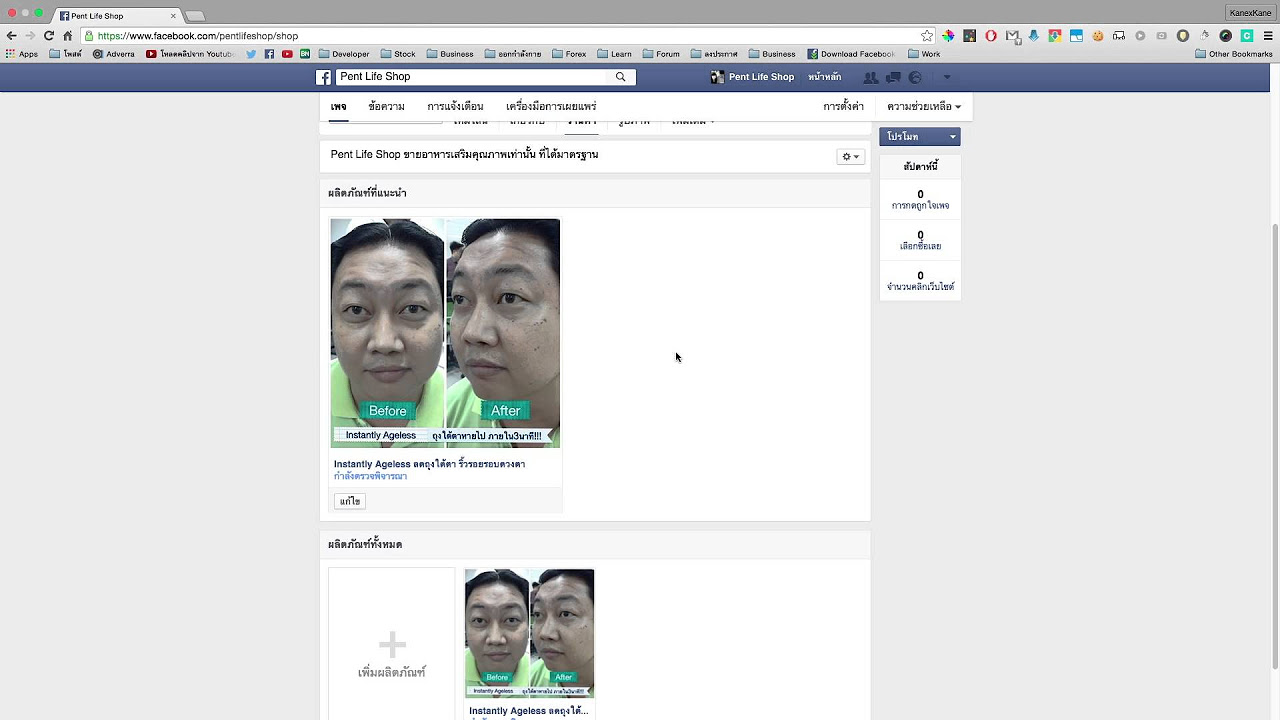Open the Other Bookmarks folder
1280x720 pixels.
click(x=1234, y=54)
